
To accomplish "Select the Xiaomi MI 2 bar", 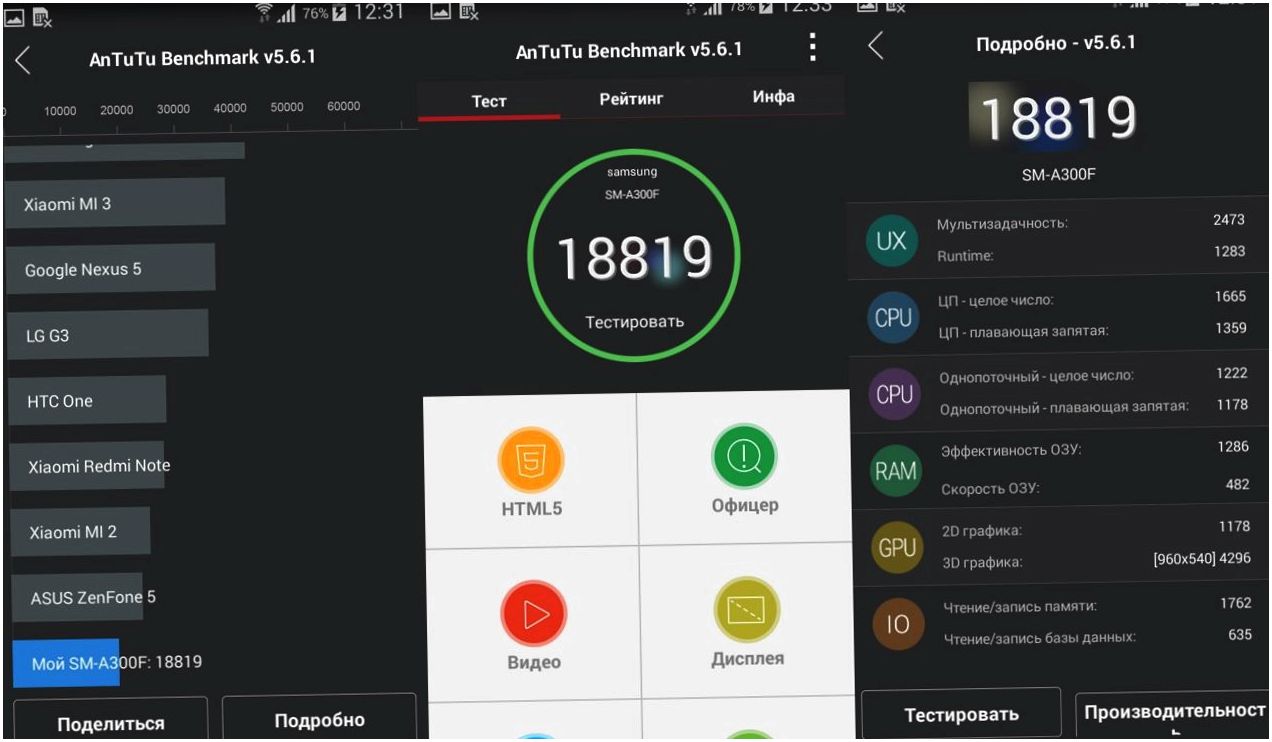I will [x=80, y=531].
